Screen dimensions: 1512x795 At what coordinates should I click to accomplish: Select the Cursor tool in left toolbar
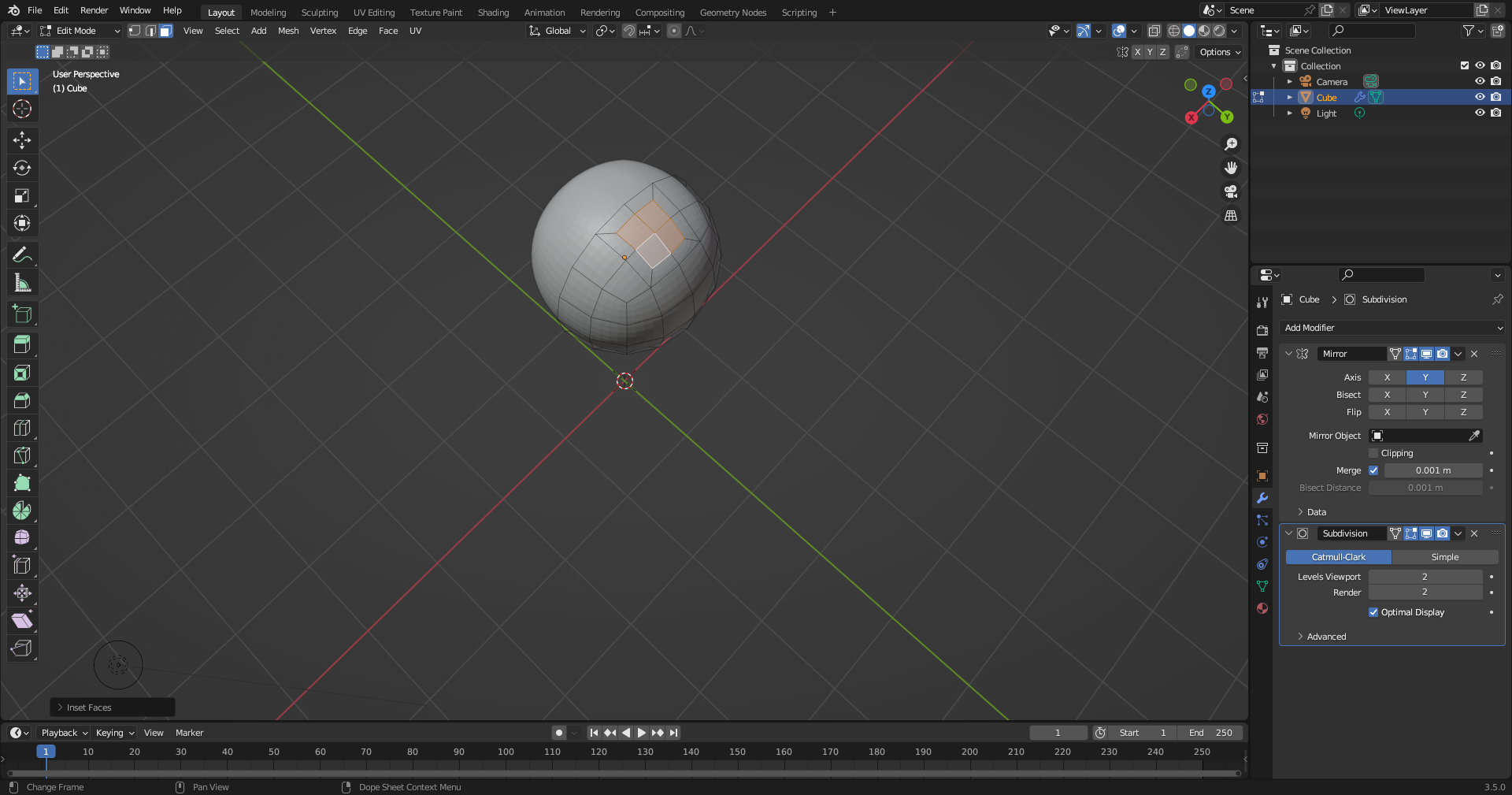tap(22, 109)
